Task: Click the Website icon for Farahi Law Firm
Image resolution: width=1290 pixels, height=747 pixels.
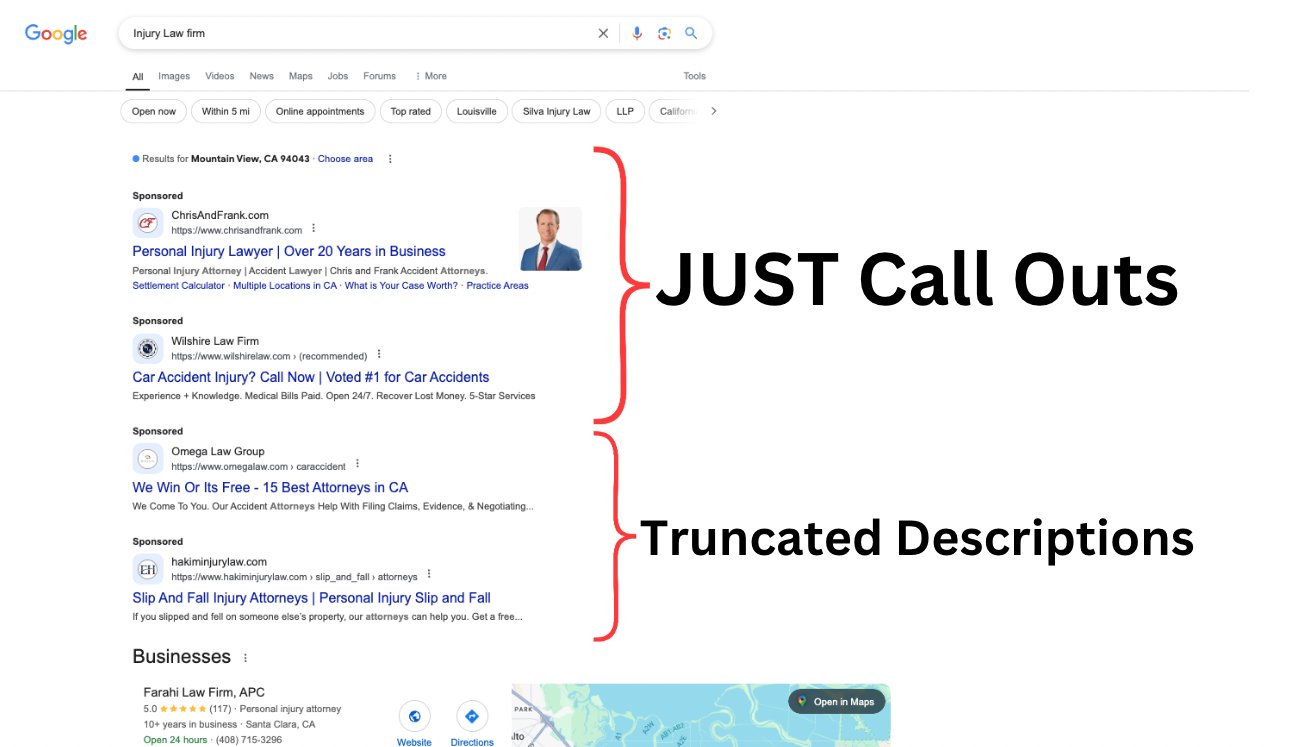Action: coord(414,716)
